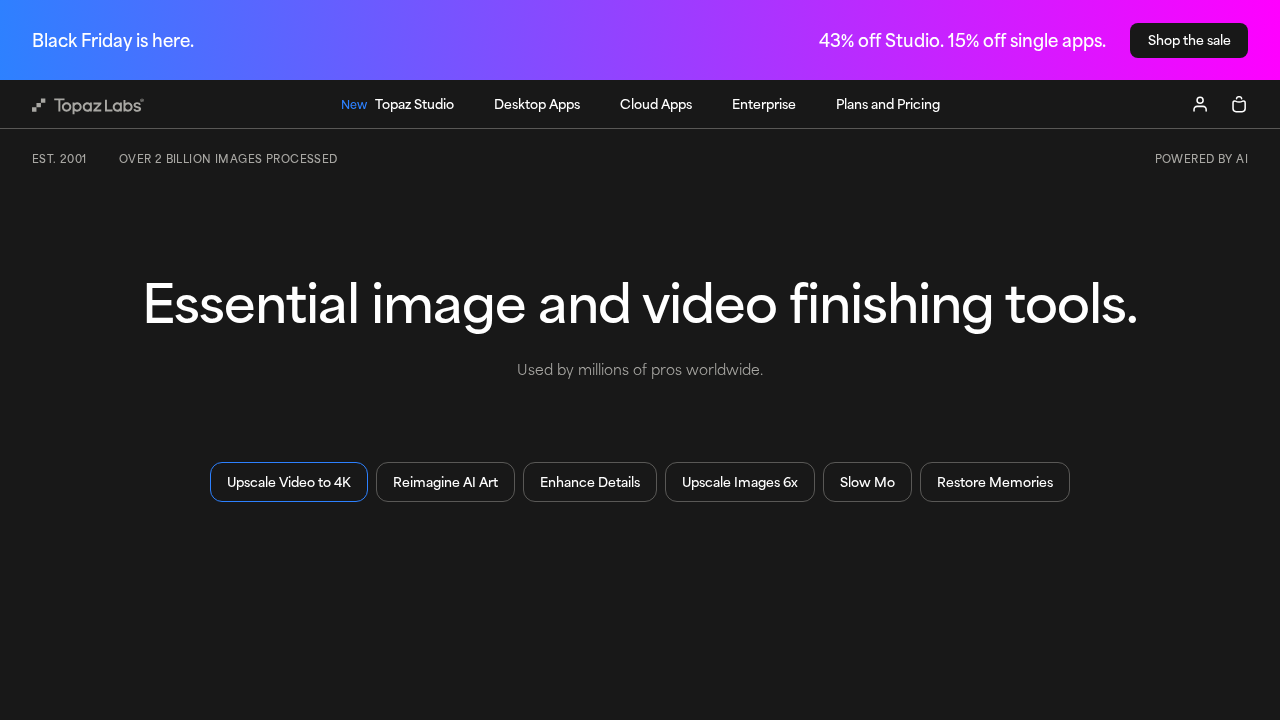1280x720 pixels.
Task: Choose the Restore Memories feature
Action: pyautogui.click(x=994, y=482)
